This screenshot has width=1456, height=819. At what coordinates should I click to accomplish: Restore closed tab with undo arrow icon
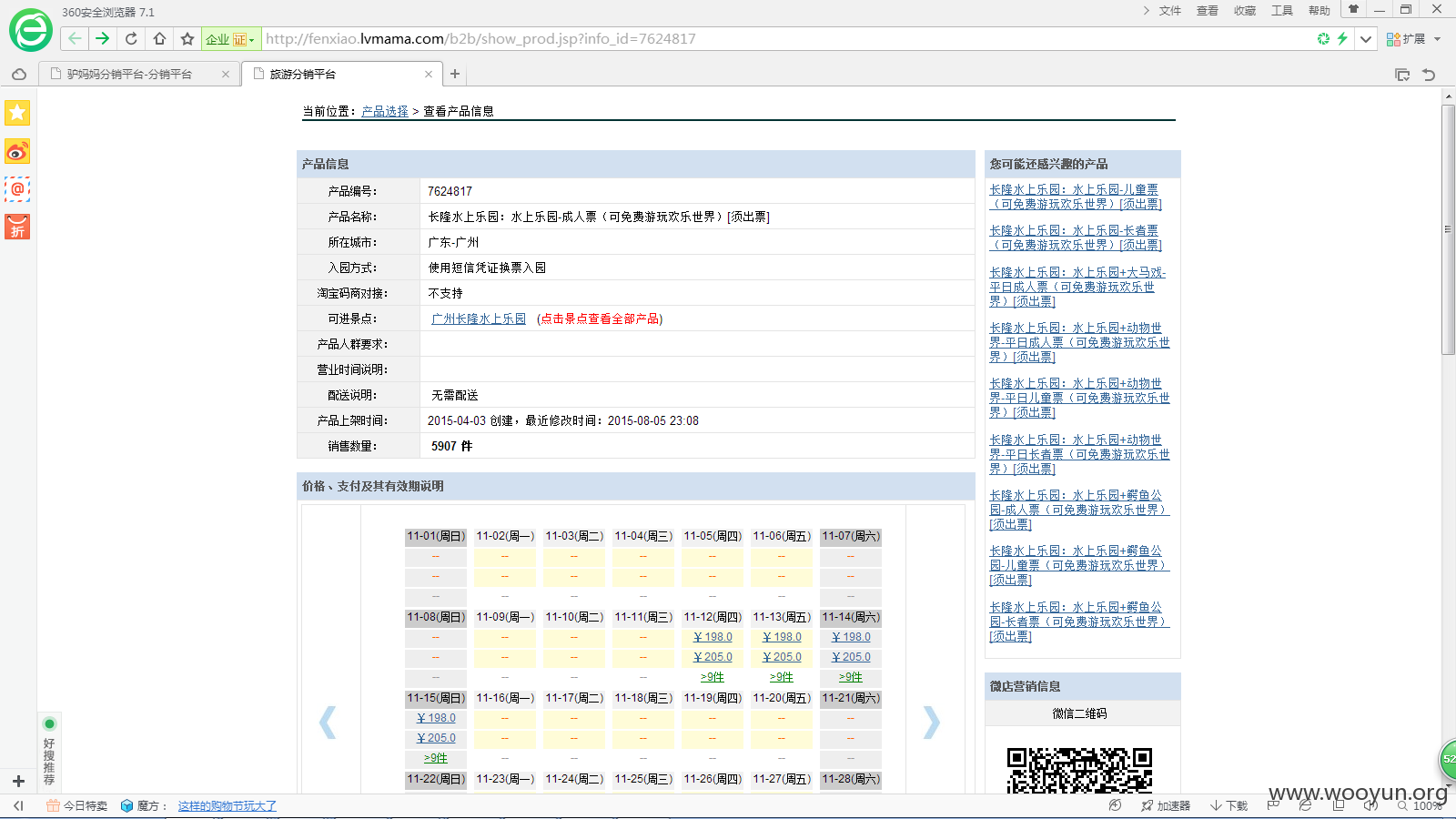[x=1429, y=75]
